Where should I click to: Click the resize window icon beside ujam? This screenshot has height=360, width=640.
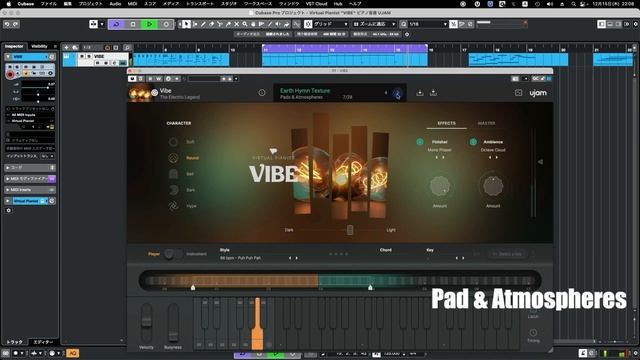pyautogui.click(x=518, y=93)
